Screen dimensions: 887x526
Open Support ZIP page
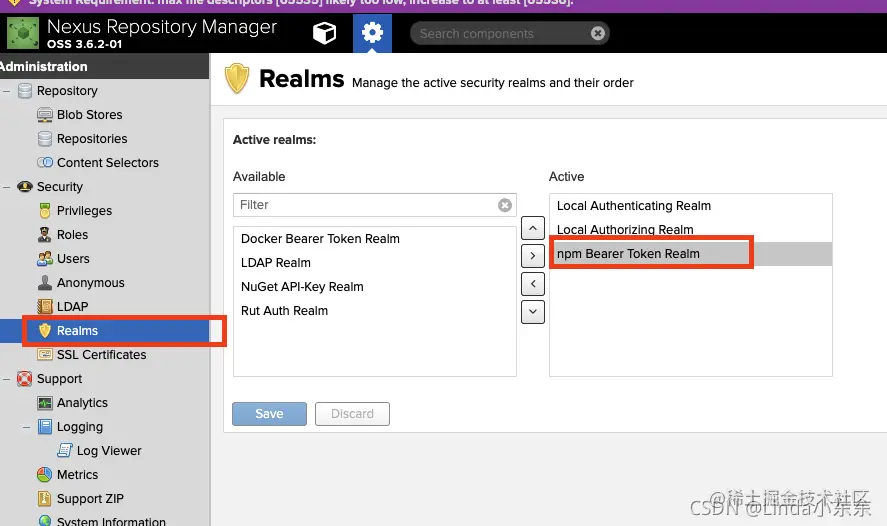click(90, 499)
